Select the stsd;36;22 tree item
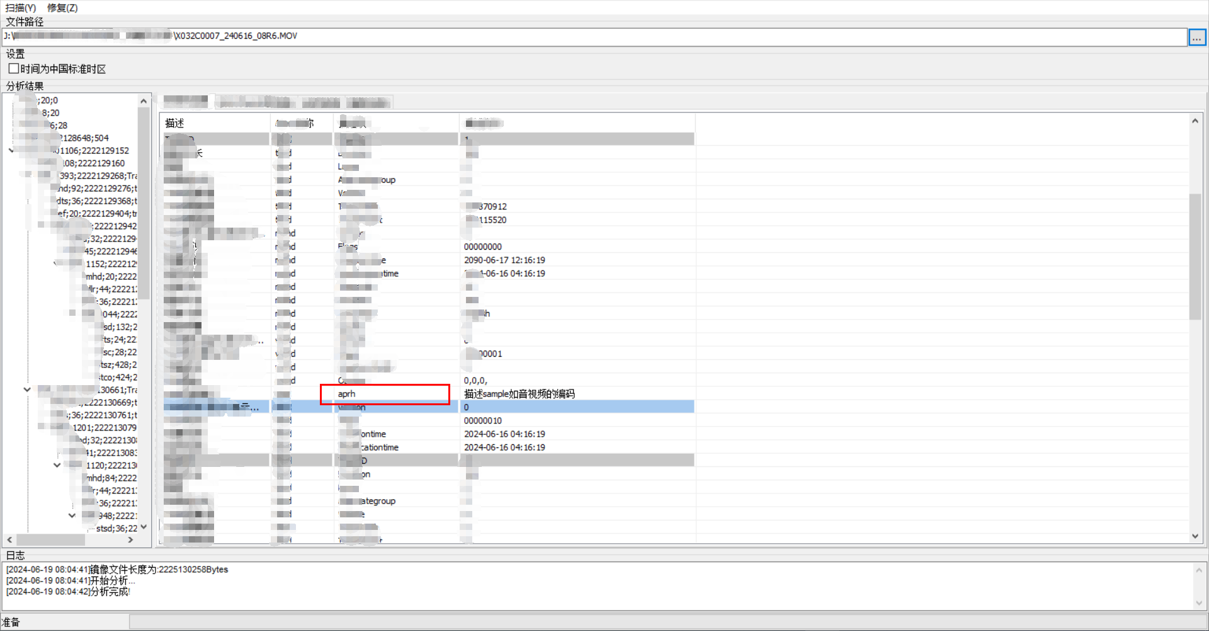The height and width of the screenshot is (631, 1209). tap(115, 528)
